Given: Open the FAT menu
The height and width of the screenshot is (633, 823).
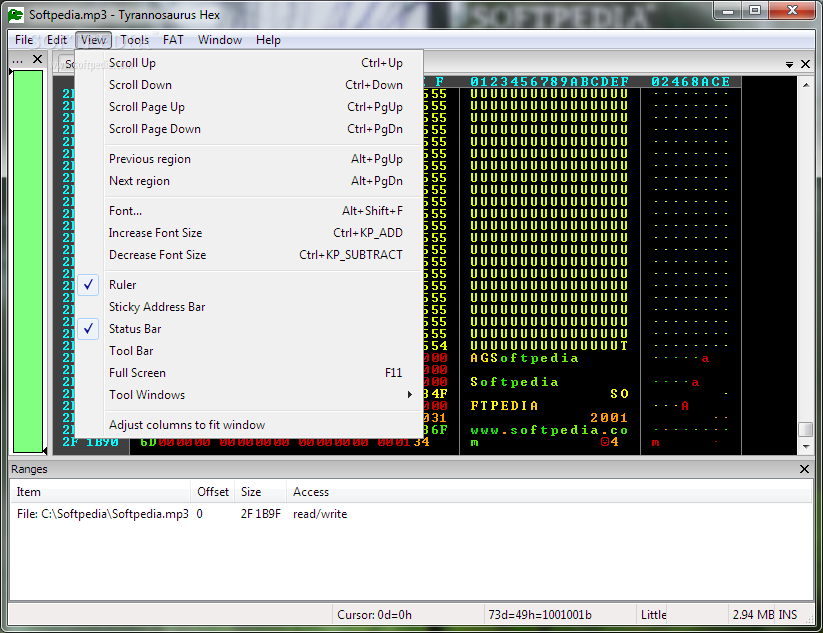Looking at the screenshot, I should (173, 40).
